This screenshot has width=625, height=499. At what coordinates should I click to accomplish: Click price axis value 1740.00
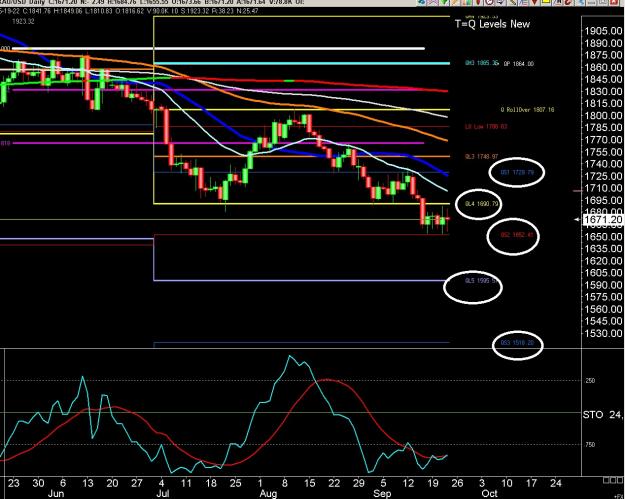tap(603, 164)
